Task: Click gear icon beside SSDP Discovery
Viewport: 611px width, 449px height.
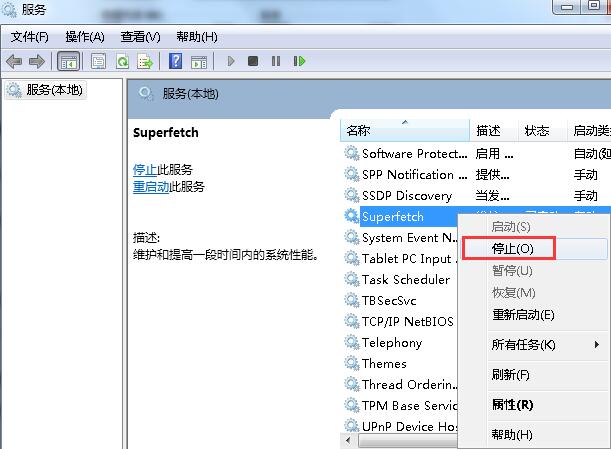Action: (x=351, y=195)
